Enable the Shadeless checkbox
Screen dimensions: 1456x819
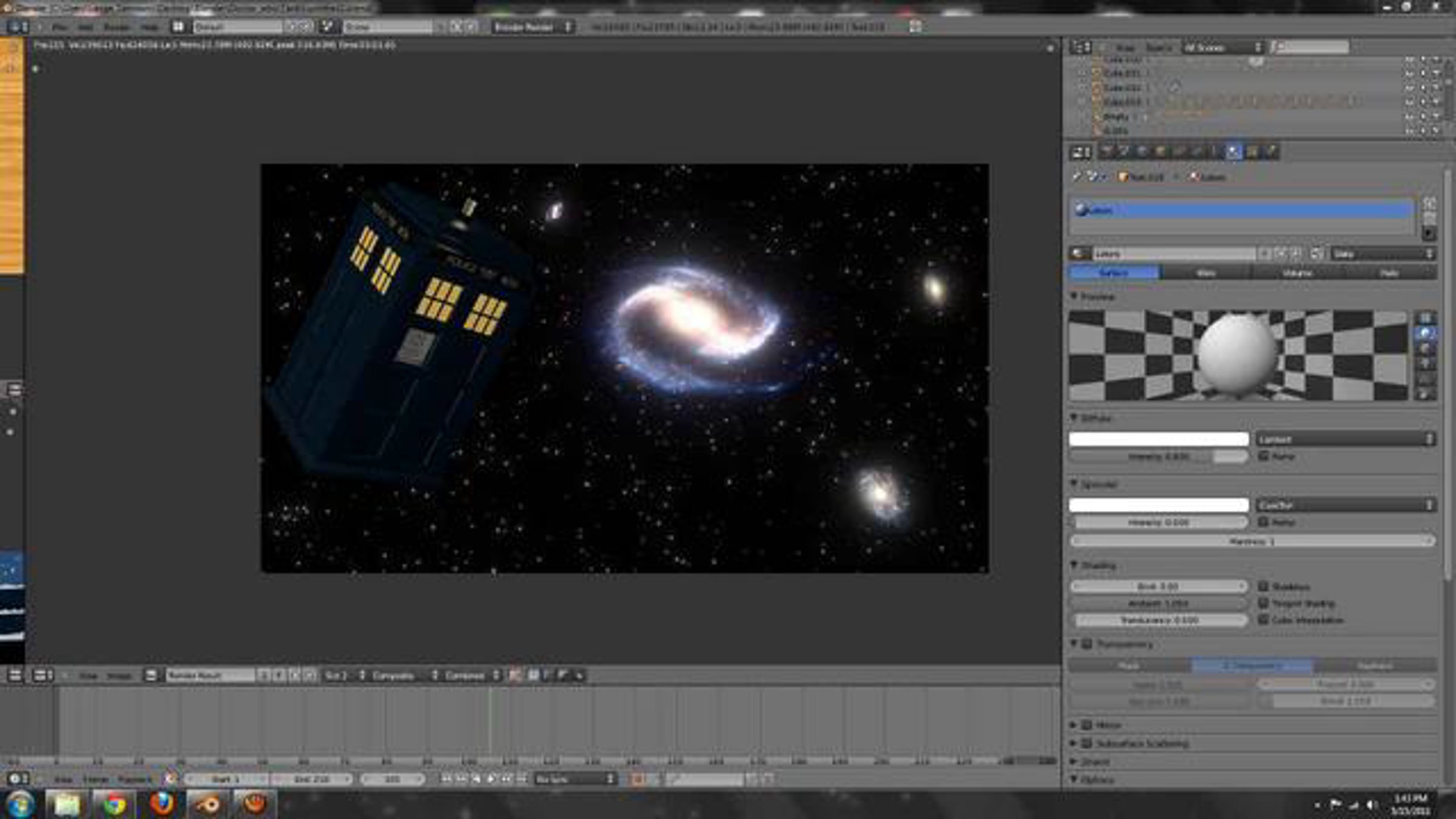1264,586
